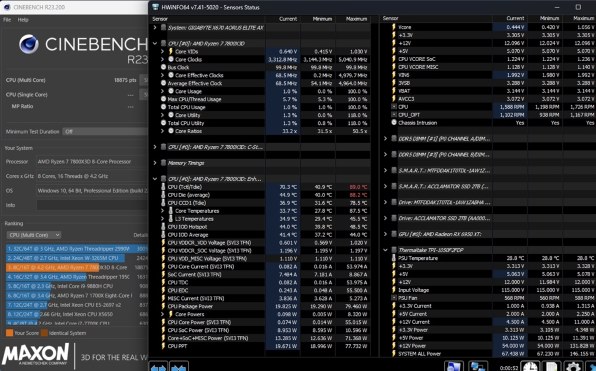Click the logging document icon
This screenshot has width=596, height=371.
click(552, 367)
